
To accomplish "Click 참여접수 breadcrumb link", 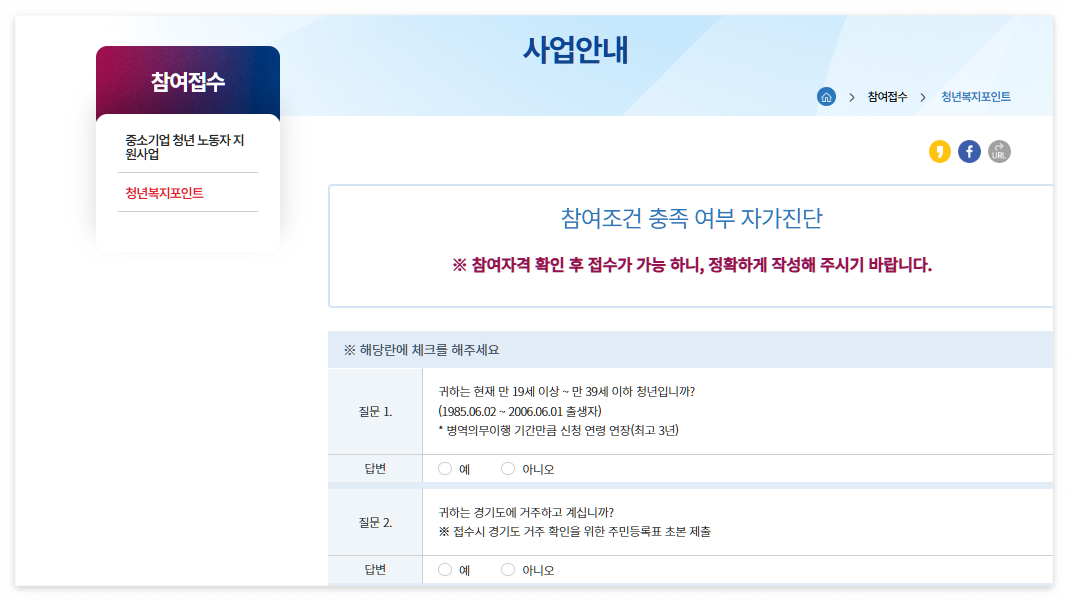I will (887, 97).
